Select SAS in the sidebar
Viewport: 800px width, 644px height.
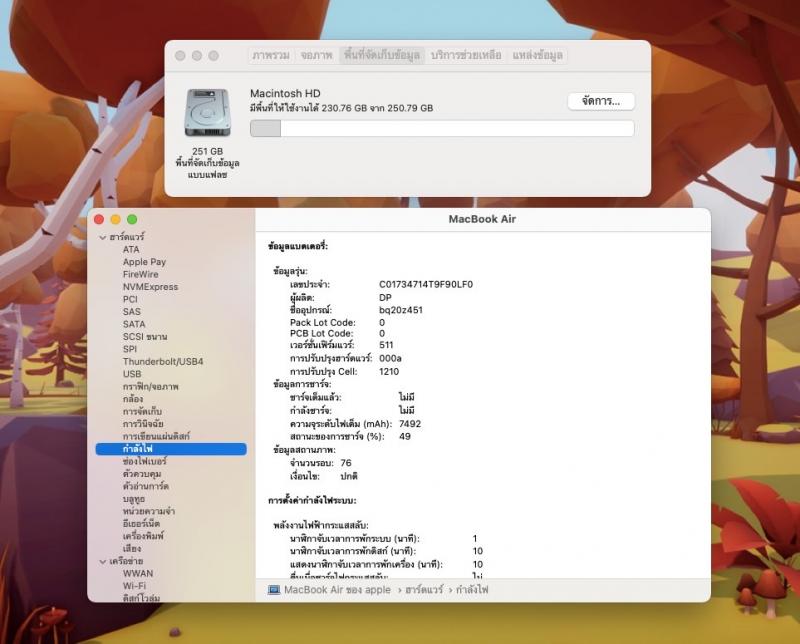132,312
